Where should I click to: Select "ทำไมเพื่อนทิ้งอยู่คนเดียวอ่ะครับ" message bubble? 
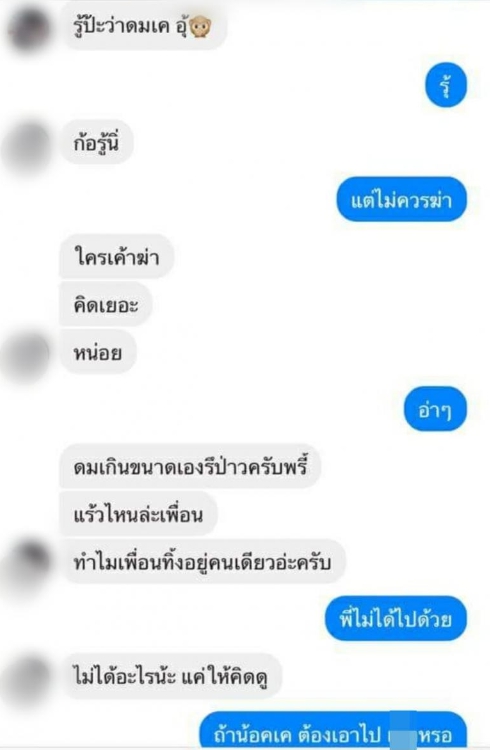point(202,562)
